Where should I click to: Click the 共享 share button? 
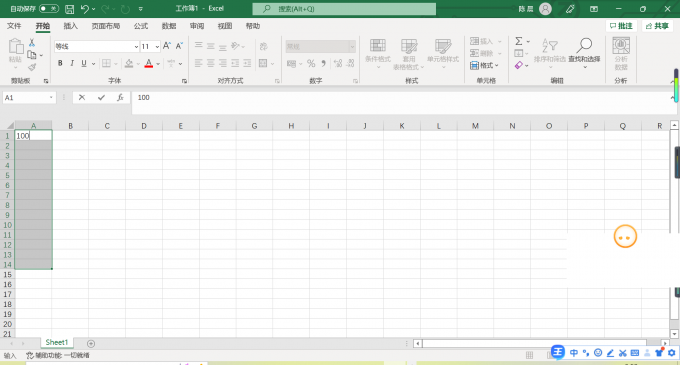coord(657,26)
